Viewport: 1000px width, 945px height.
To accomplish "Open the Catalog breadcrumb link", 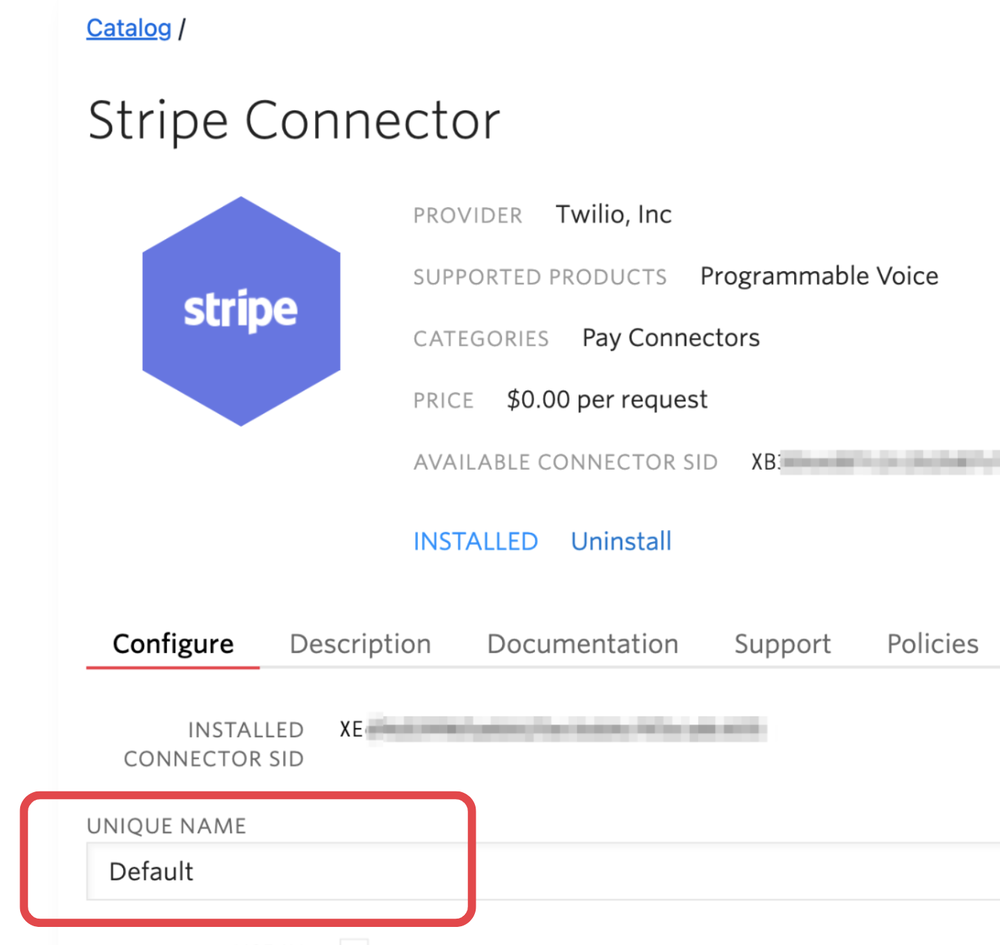I will click(x=128, y=28).
